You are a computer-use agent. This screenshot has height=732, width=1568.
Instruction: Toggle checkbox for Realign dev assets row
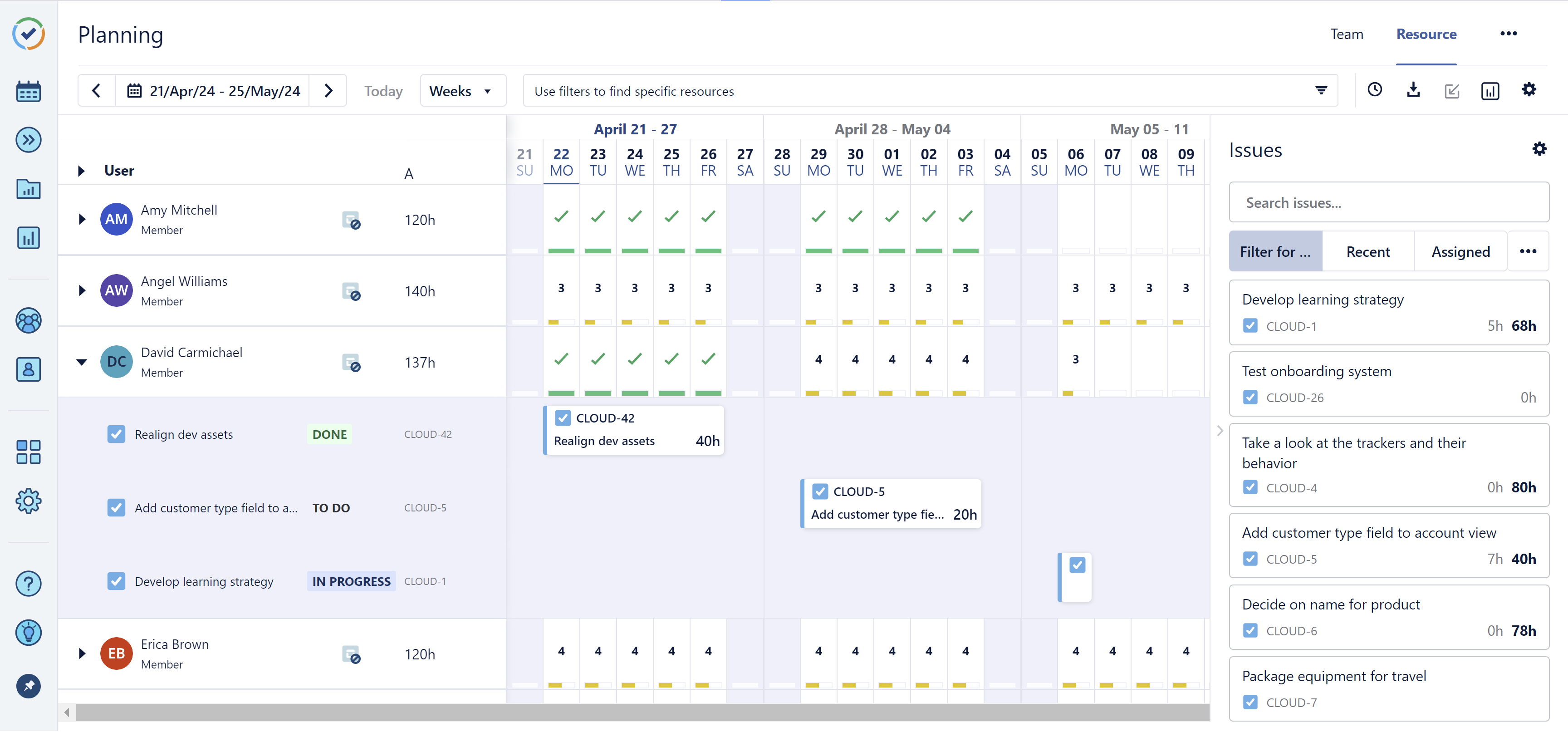click(x=116, y=435)
